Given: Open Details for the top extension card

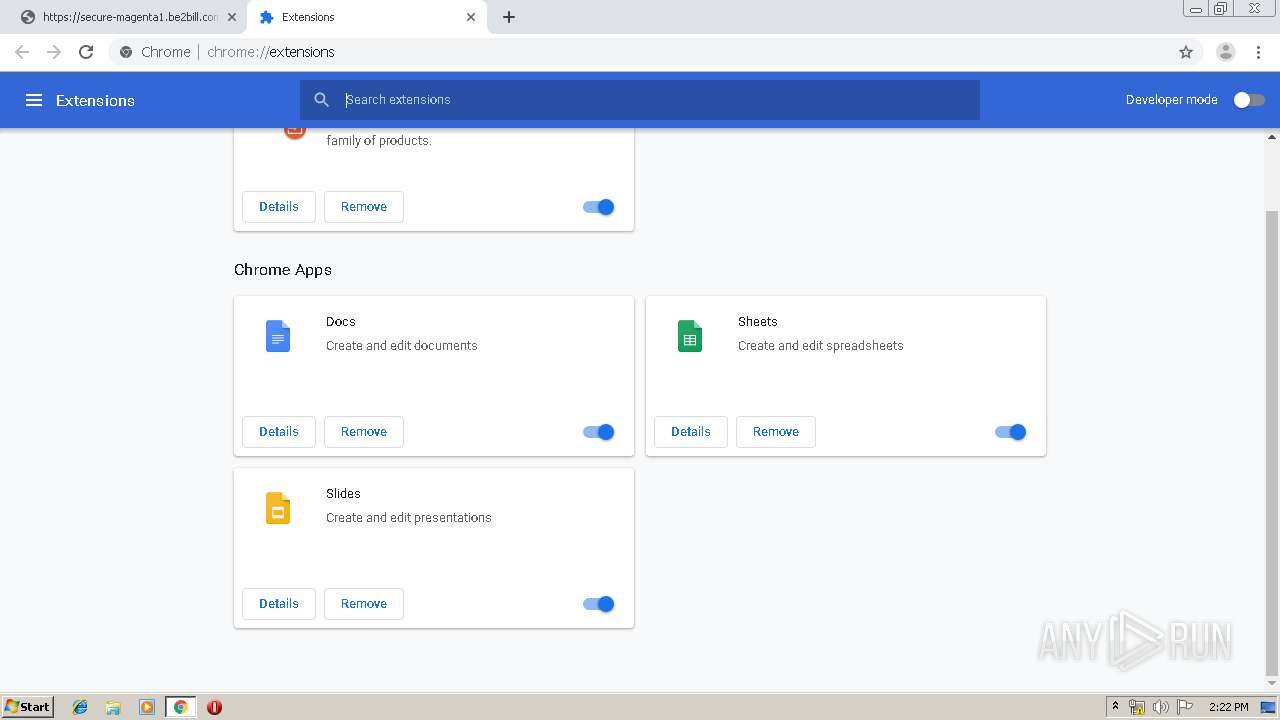Looking at the screenshot, I should (279, 207).
